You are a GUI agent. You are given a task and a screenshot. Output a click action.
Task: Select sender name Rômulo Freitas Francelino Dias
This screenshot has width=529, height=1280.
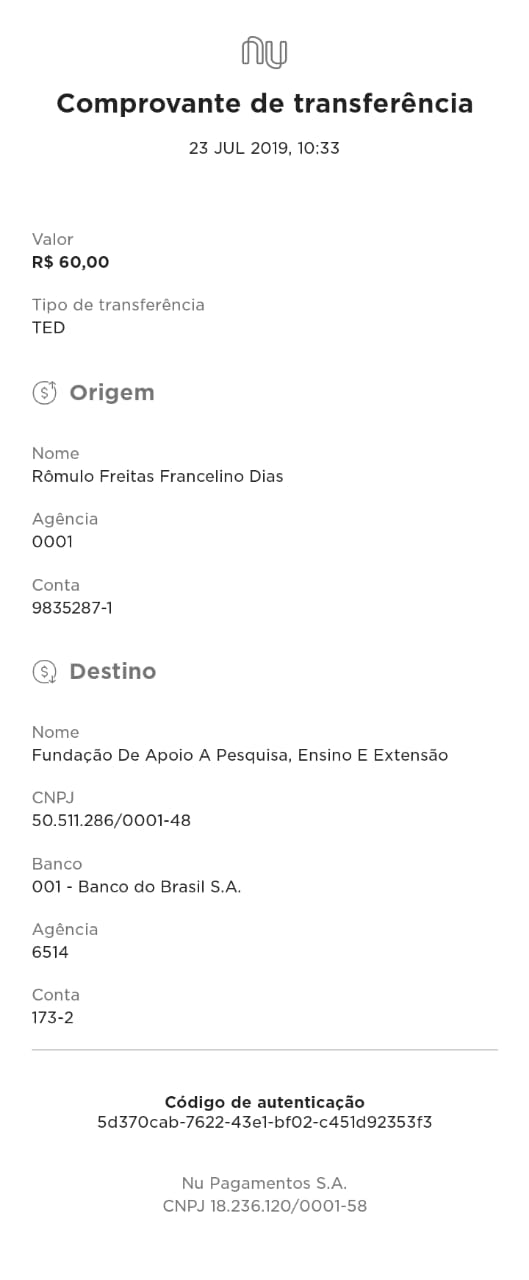158,476
